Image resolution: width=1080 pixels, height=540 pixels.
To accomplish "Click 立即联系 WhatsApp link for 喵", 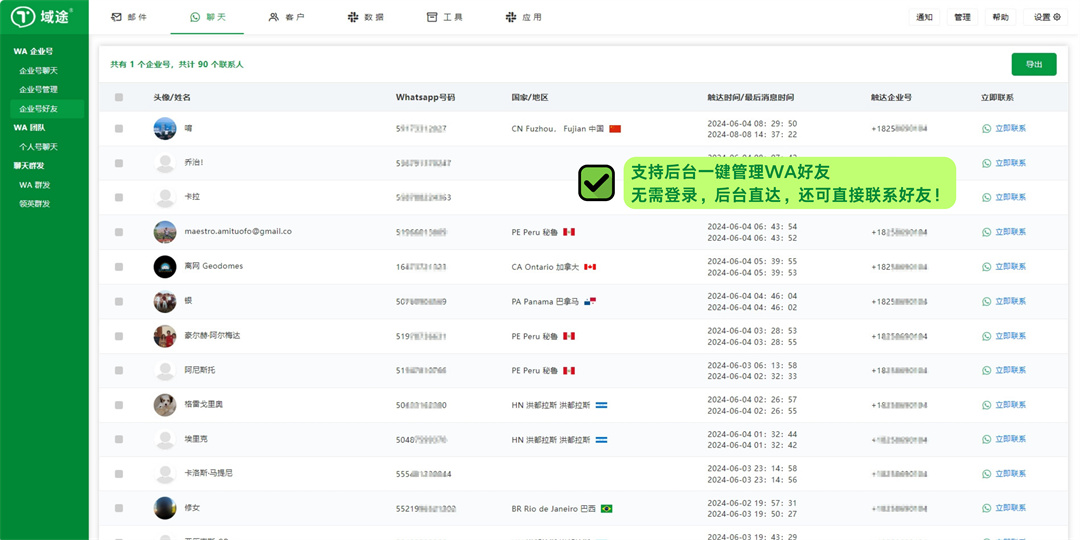I will point(1004,129).
